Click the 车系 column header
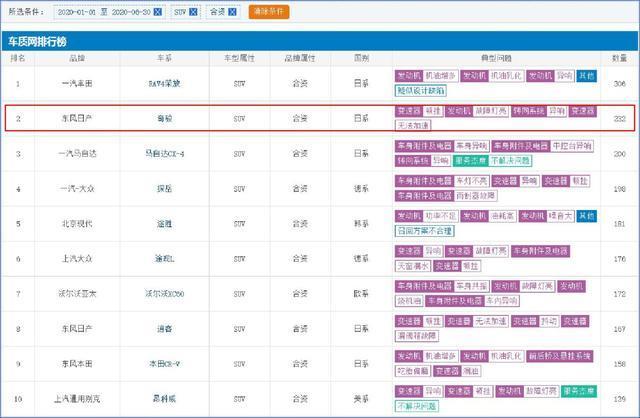 coord(164,58)
